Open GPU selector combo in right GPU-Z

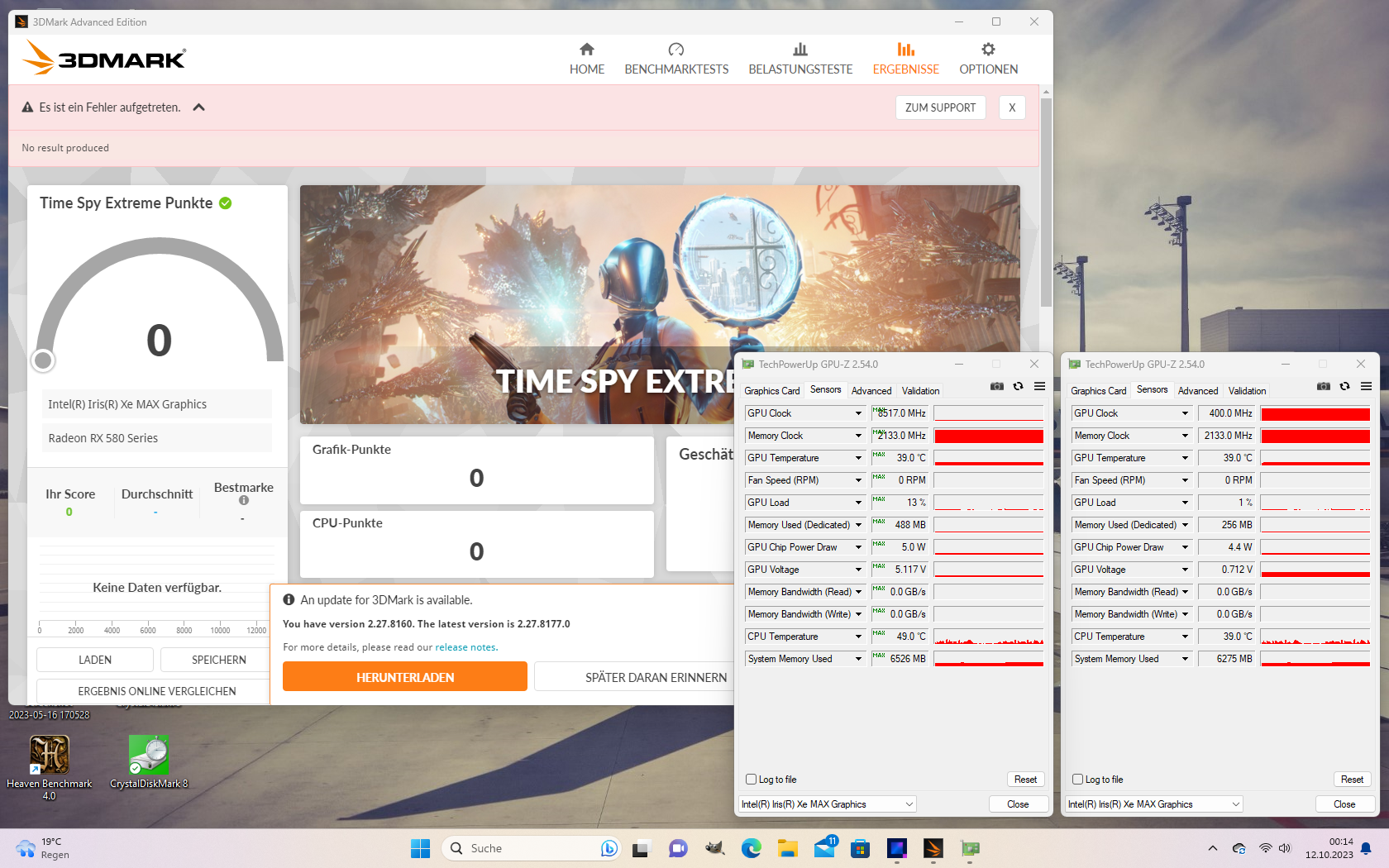pos(1153,804)
